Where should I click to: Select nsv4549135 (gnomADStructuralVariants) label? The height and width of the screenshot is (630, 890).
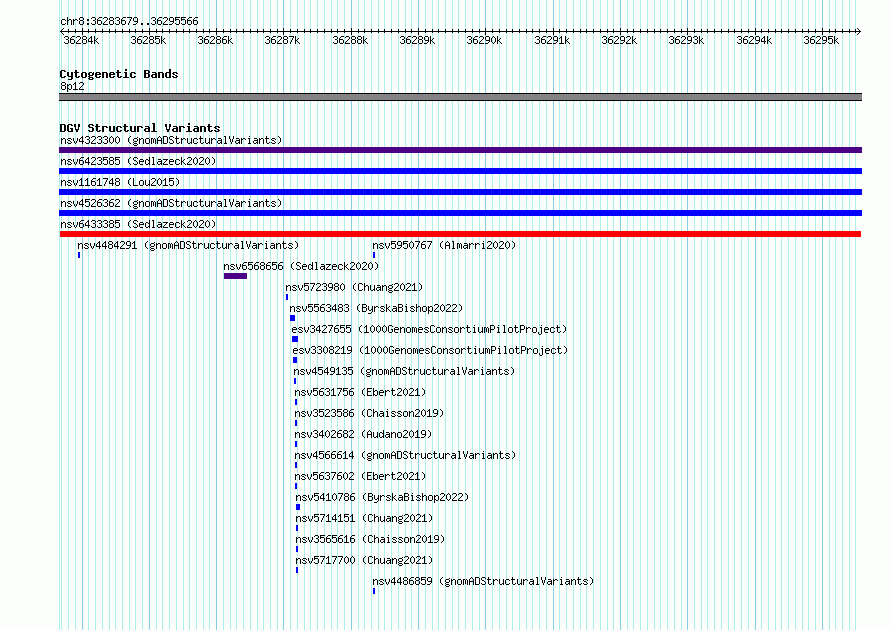coord(404,371)
